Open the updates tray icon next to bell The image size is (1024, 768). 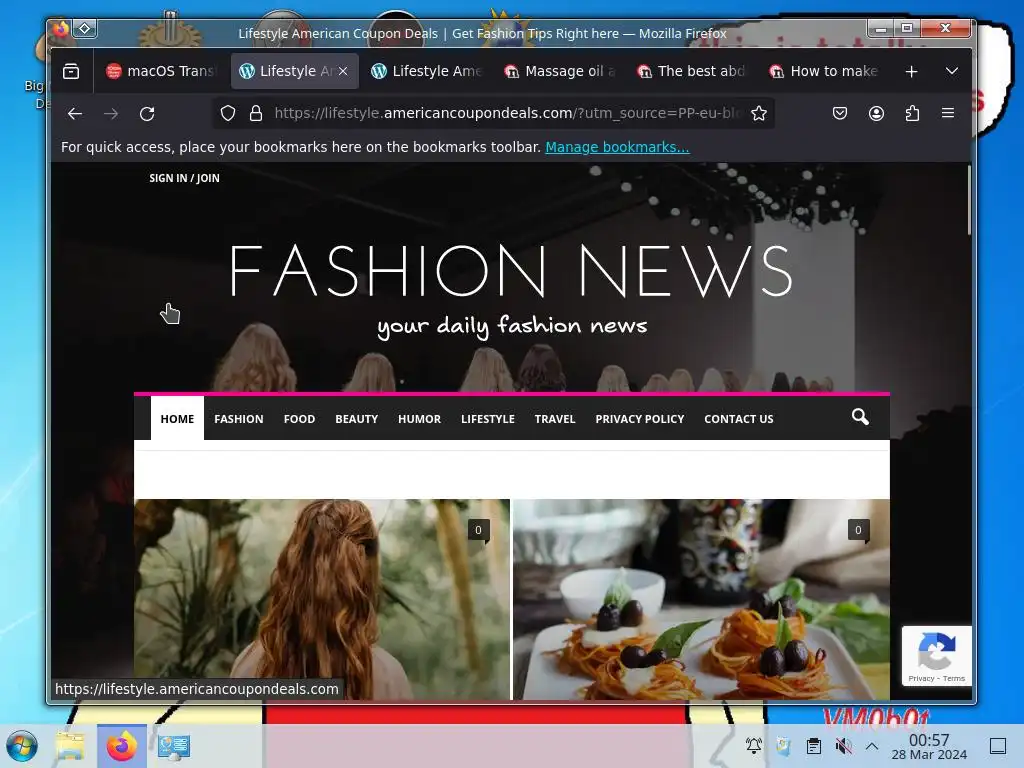click(783, 746)
